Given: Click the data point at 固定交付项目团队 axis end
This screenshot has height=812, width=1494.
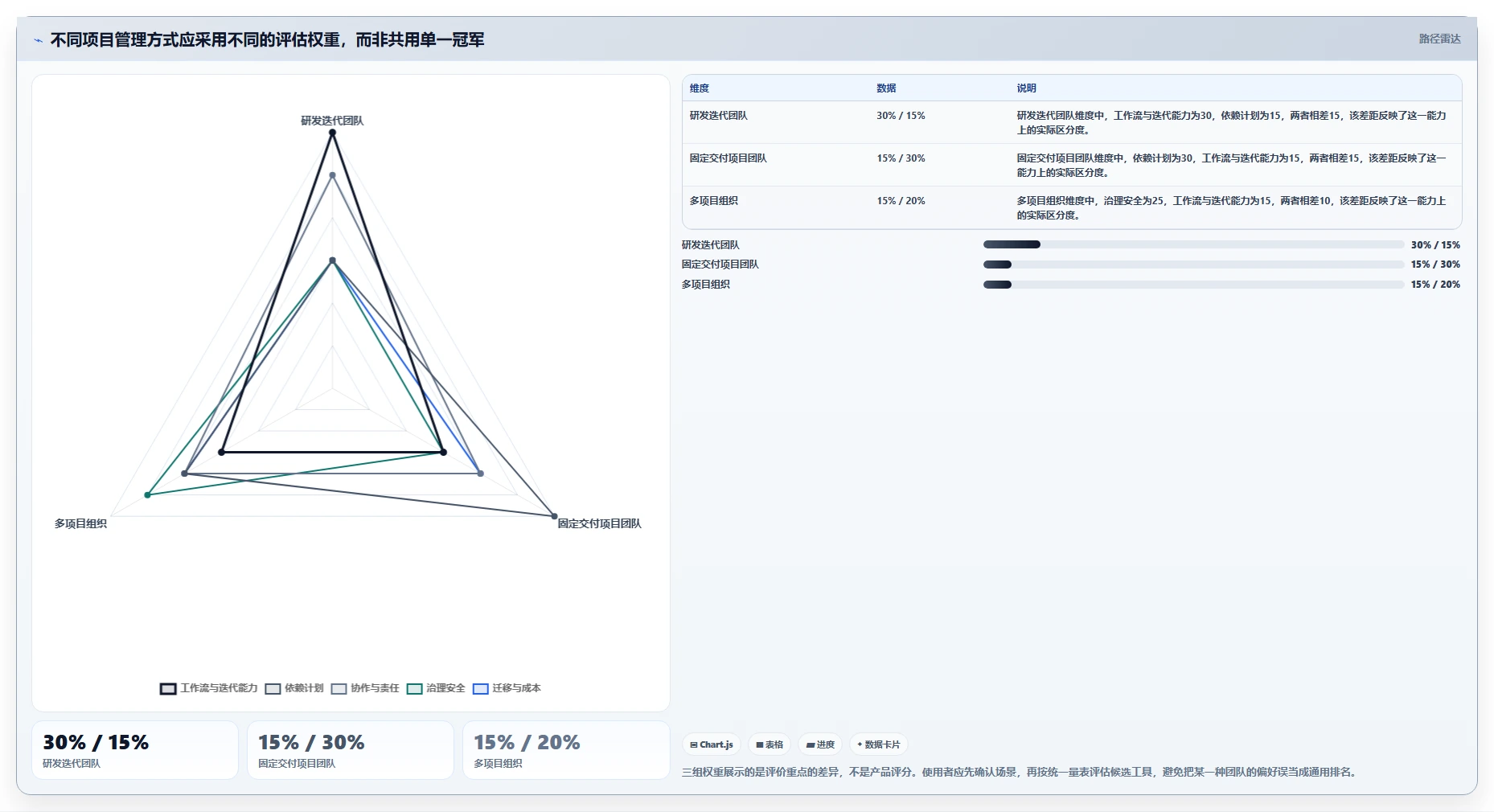Looking at the screenshot, I should click(554, 516).
